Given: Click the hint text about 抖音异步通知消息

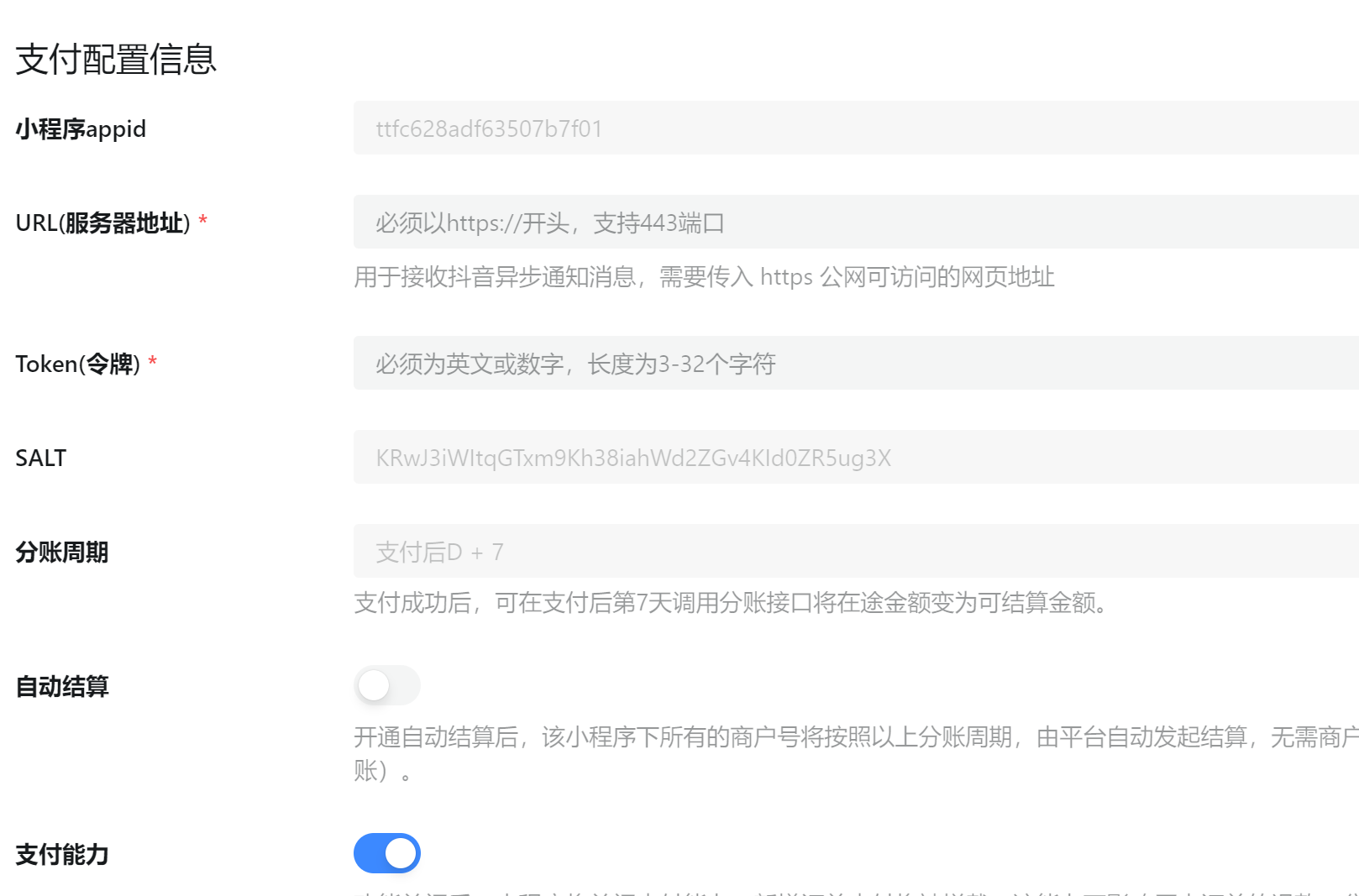Looking at the screenshot, I should [703, 277].
